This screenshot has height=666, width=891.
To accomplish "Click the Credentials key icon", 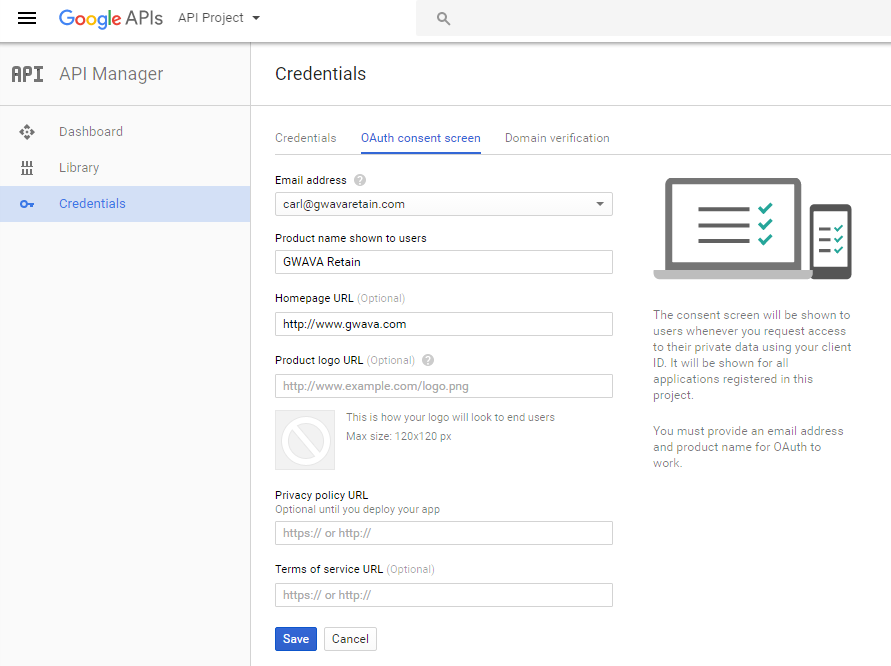I will point(27,204).
